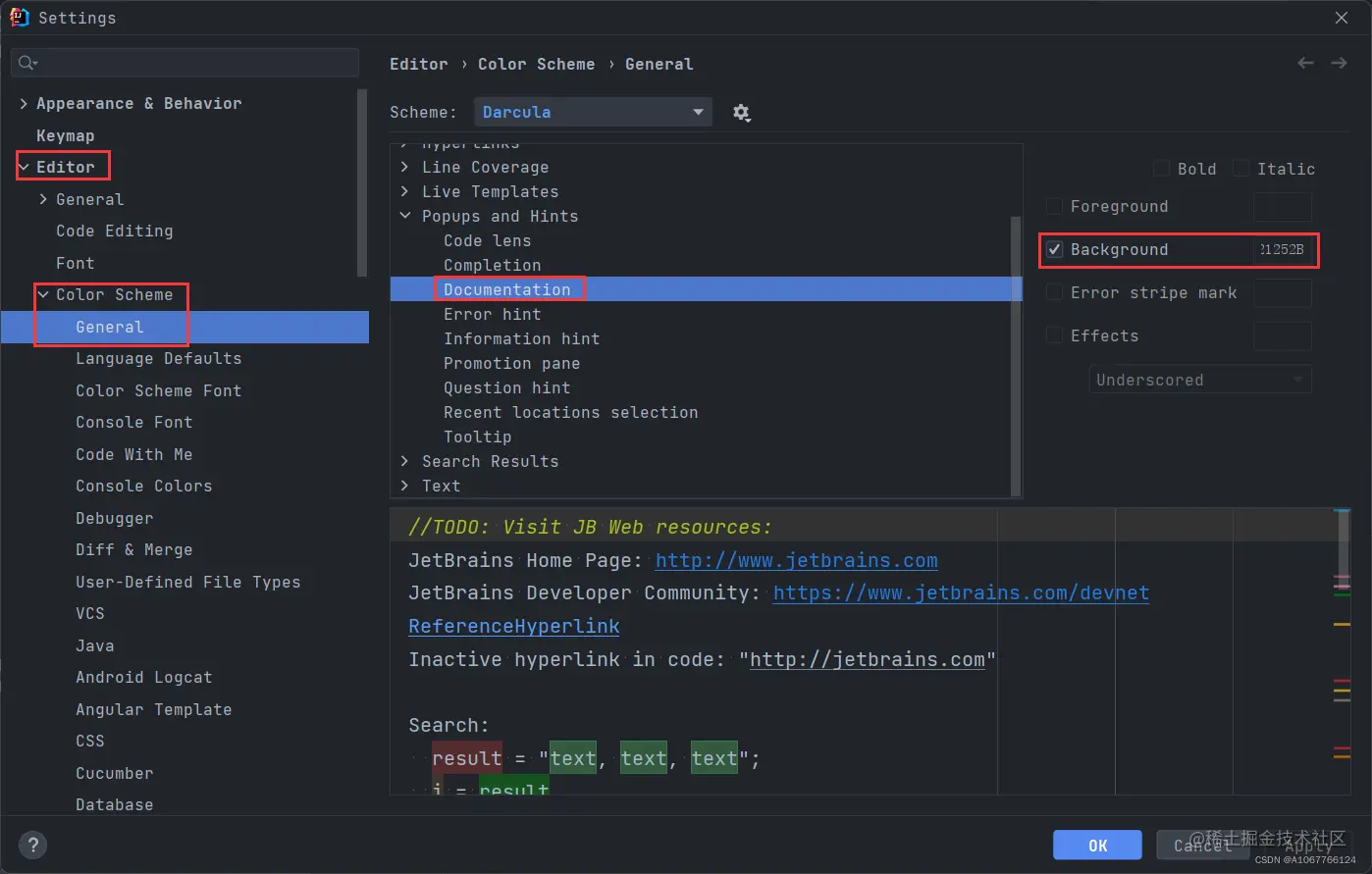Viewport: 1372px width, 874px height.
Task: Open Console Colors settings
Action: 144,486
